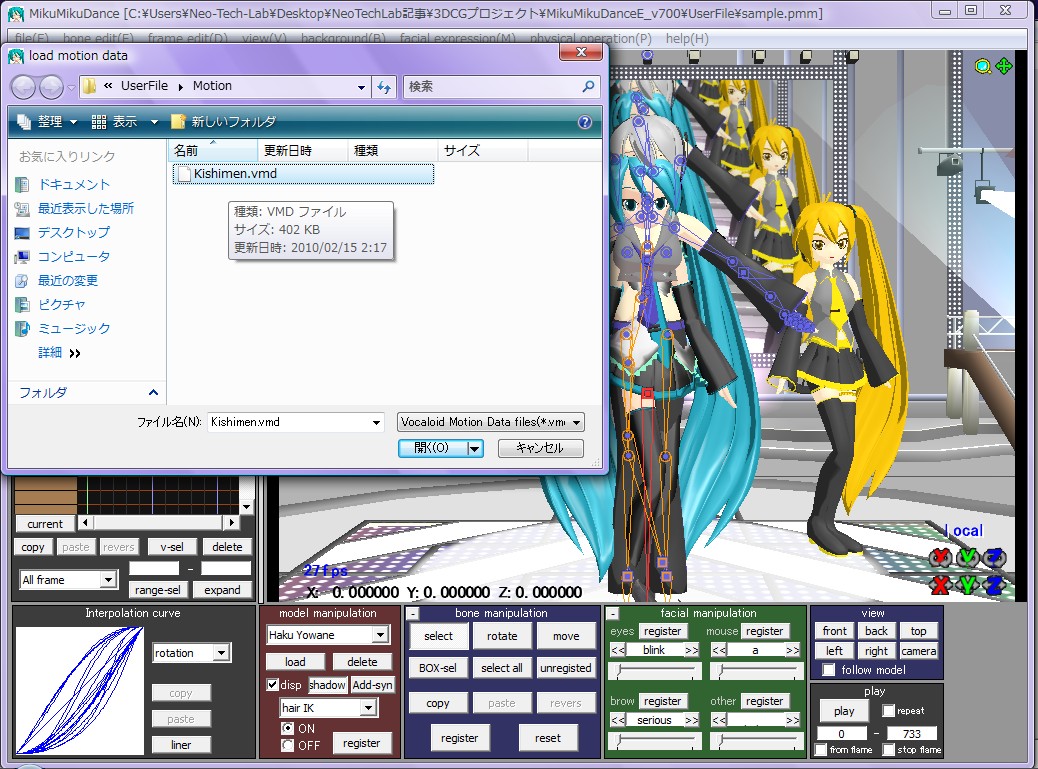Screen dimensions: 1038x769
Task: Collapse facial manipulation panel minus icon
Action: (x=614, y=613)
